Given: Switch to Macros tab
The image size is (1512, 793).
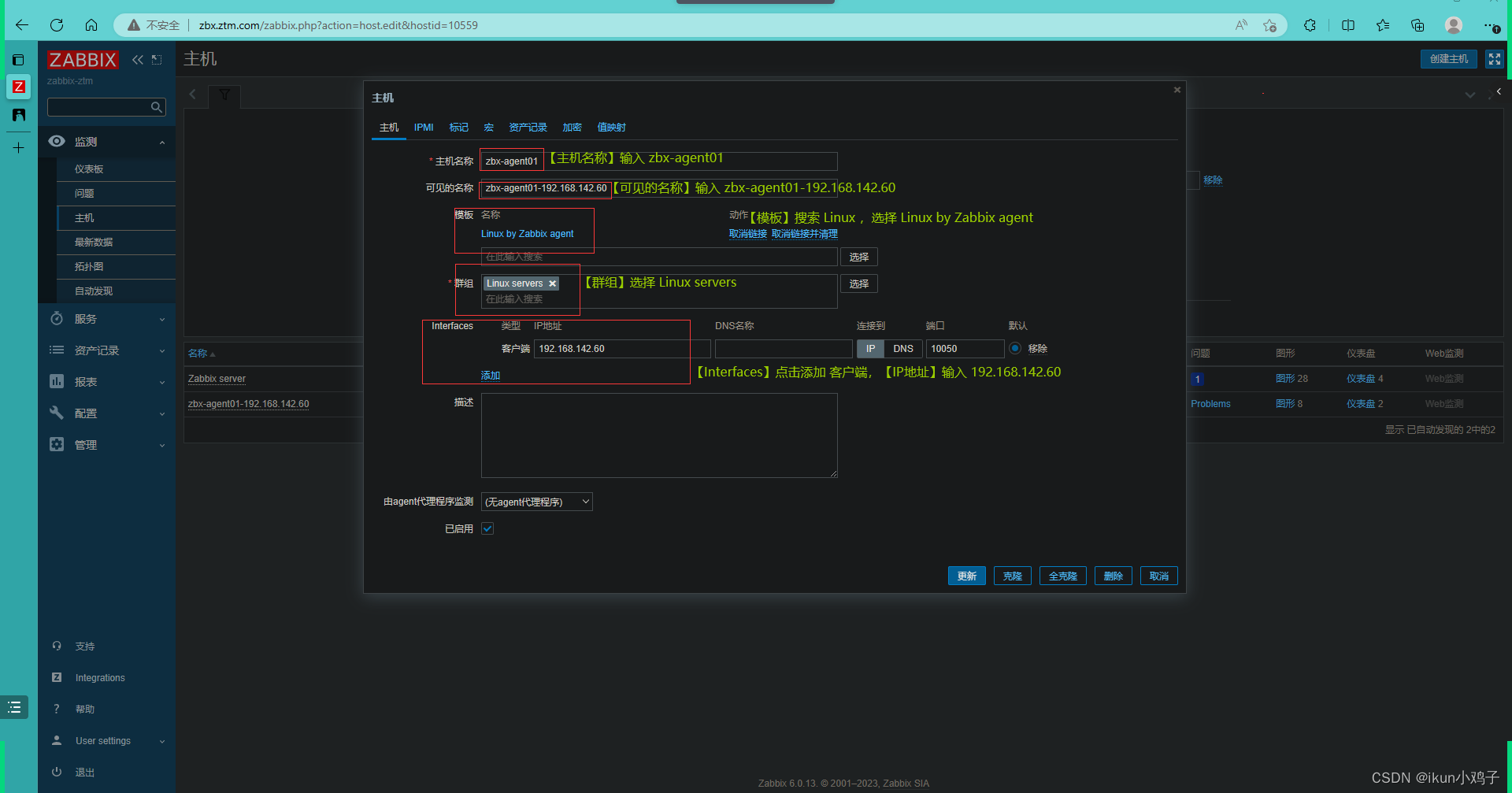Looking at the screenshot, I should coord(488,128).
